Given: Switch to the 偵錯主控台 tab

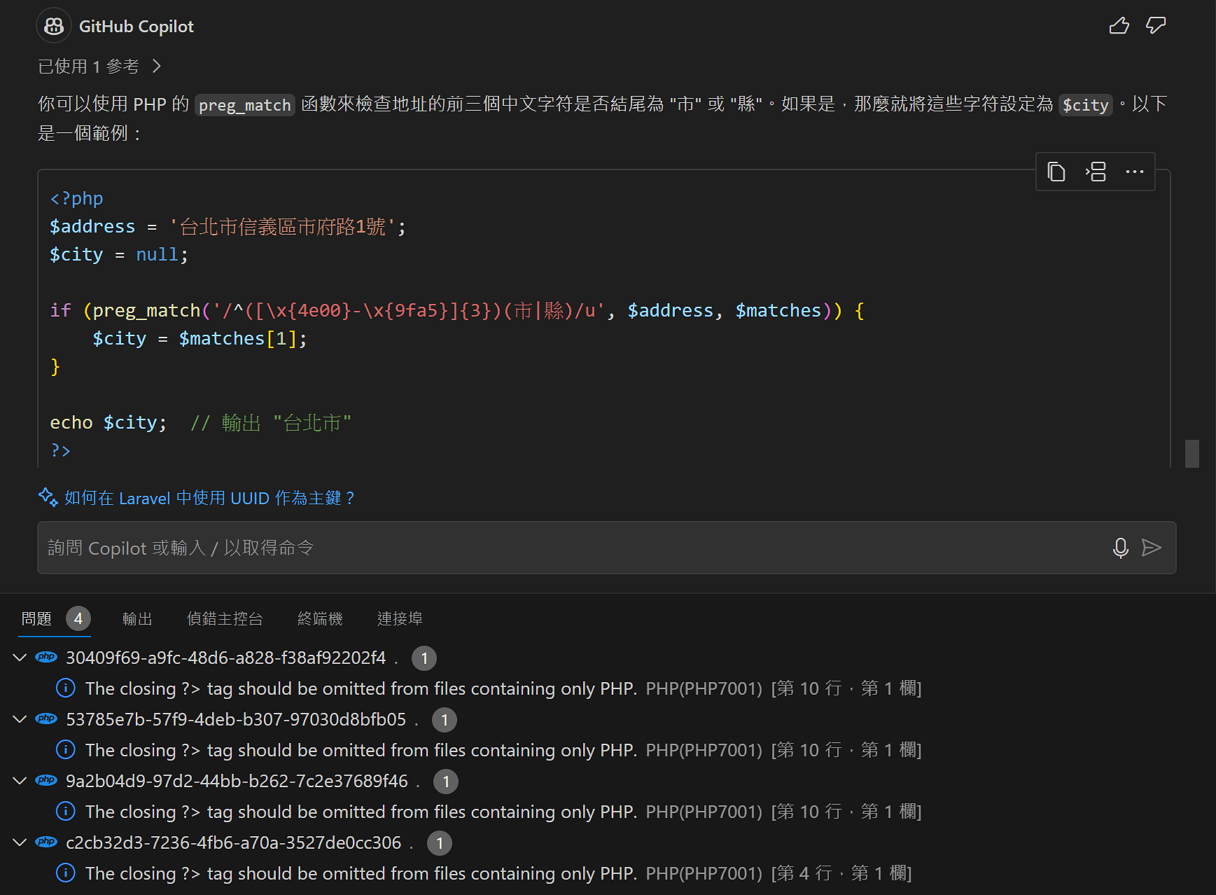Looking at the screenshot, I should pos(225,619).
